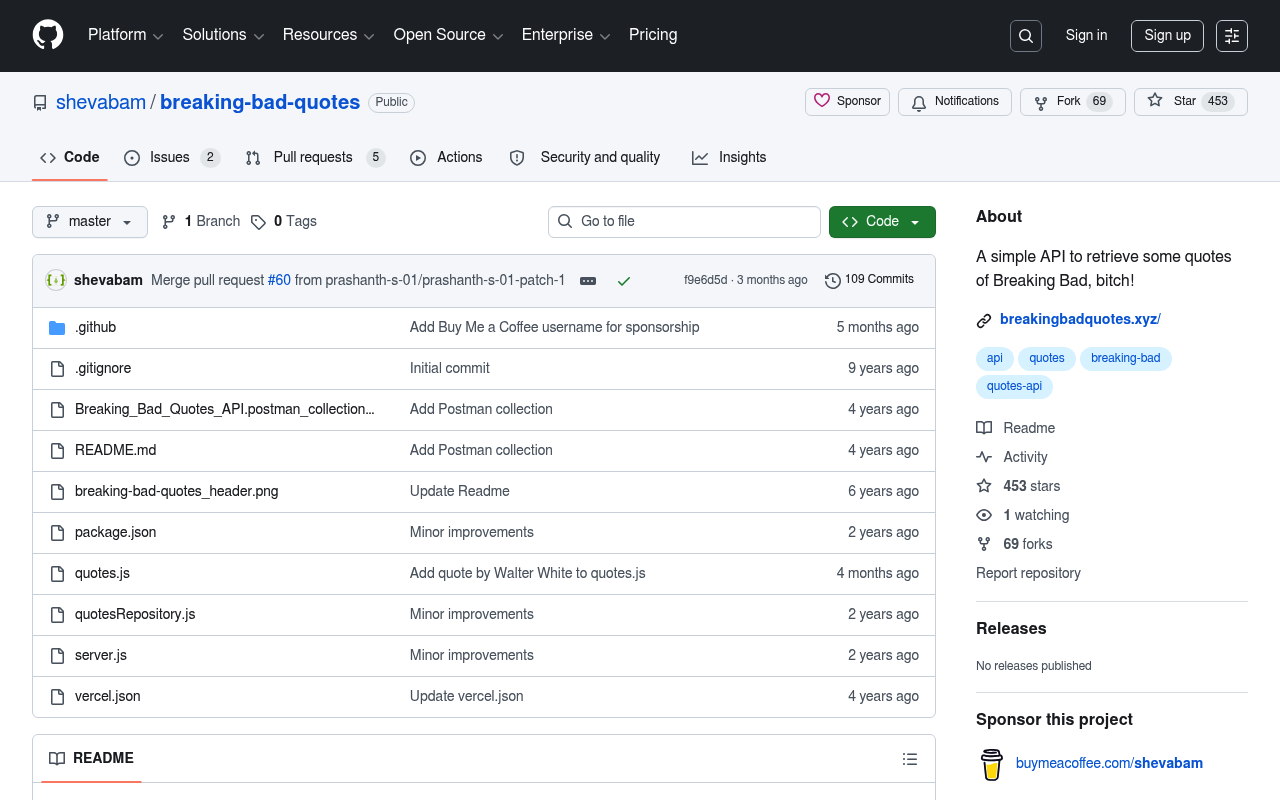This screenshot has height=800, width=1280.
Task: Open breaking-bad-quotes_header.png file
Action: point(177,491)
